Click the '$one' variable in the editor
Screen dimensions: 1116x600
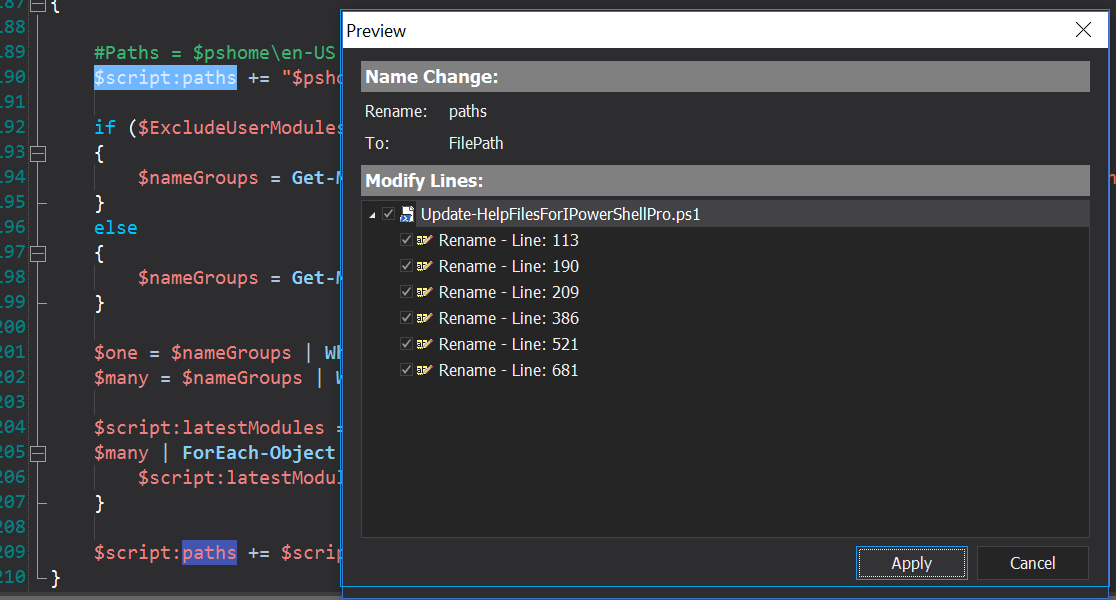point(115,353)
